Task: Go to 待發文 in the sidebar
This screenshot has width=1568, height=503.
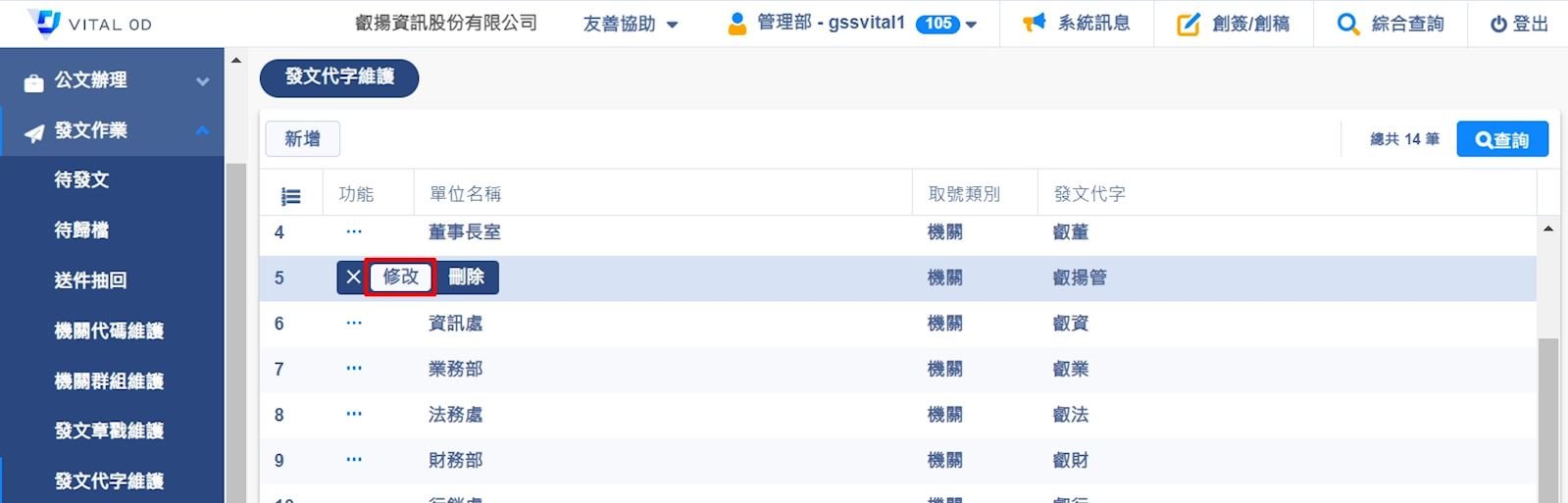Action: pos(82,180)
